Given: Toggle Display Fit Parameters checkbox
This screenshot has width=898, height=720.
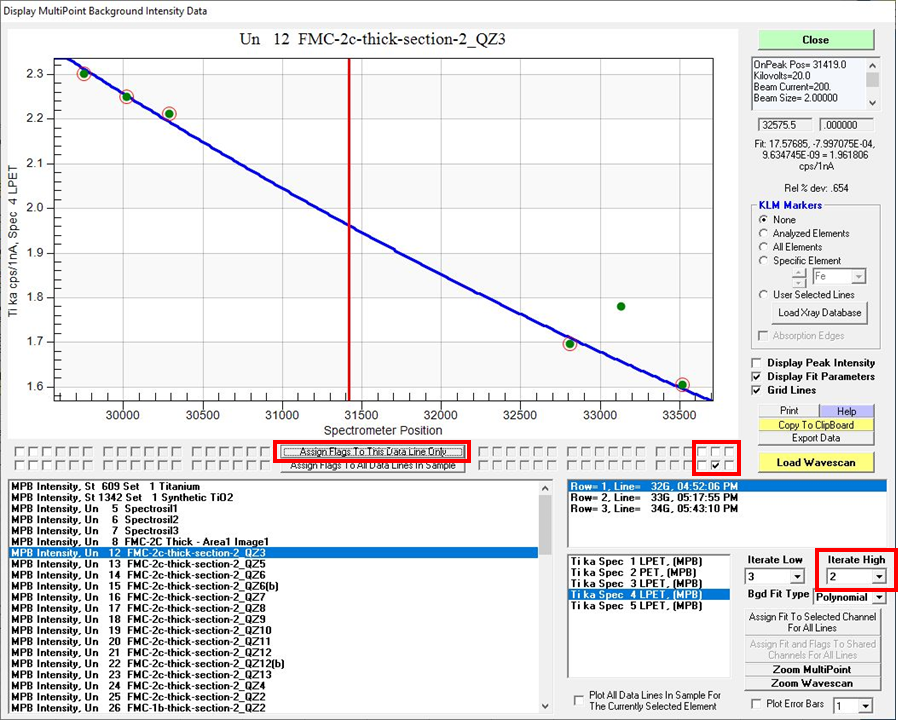Looking at the screenshot, I should point(757,377).
